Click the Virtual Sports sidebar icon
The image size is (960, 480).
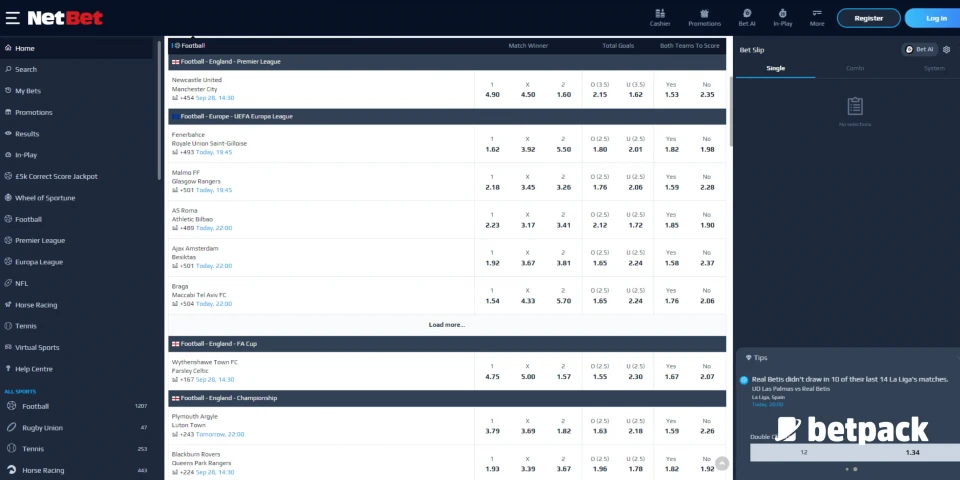click(9, 347)
